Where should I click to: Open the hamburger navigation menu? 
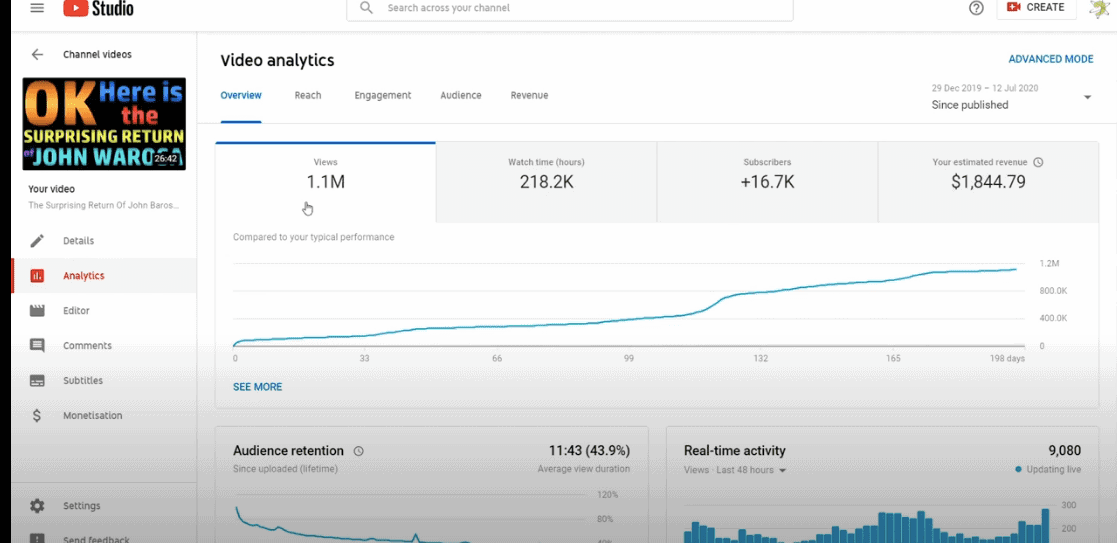click(x=37, y=8)
